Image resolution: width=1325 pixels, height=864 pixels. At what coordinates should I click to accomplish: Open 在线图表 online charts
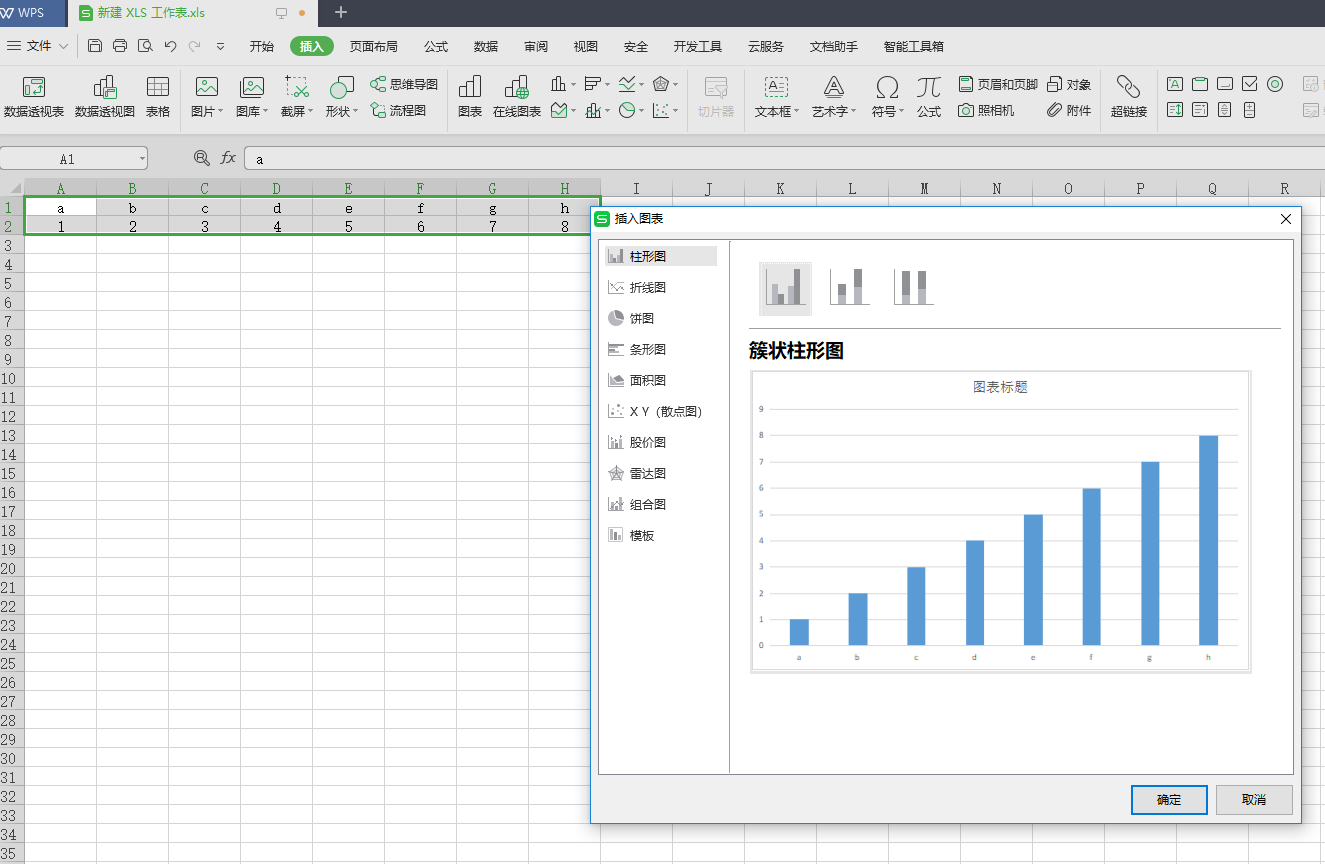coord(517,97)
